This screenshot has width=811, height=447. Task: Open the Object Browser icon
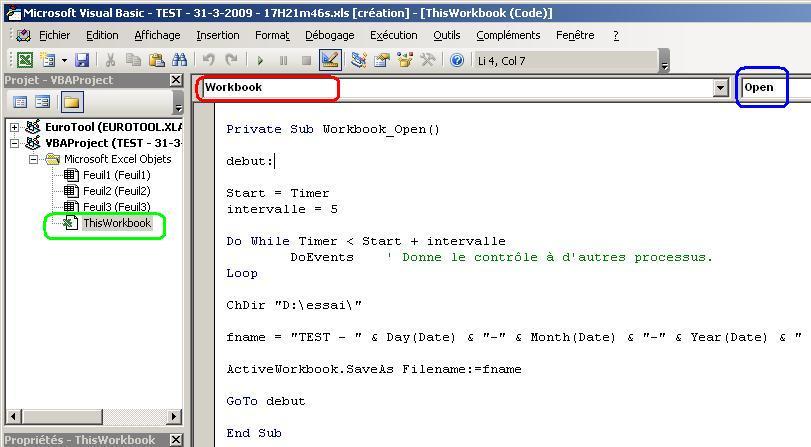(x=404, y=60)
